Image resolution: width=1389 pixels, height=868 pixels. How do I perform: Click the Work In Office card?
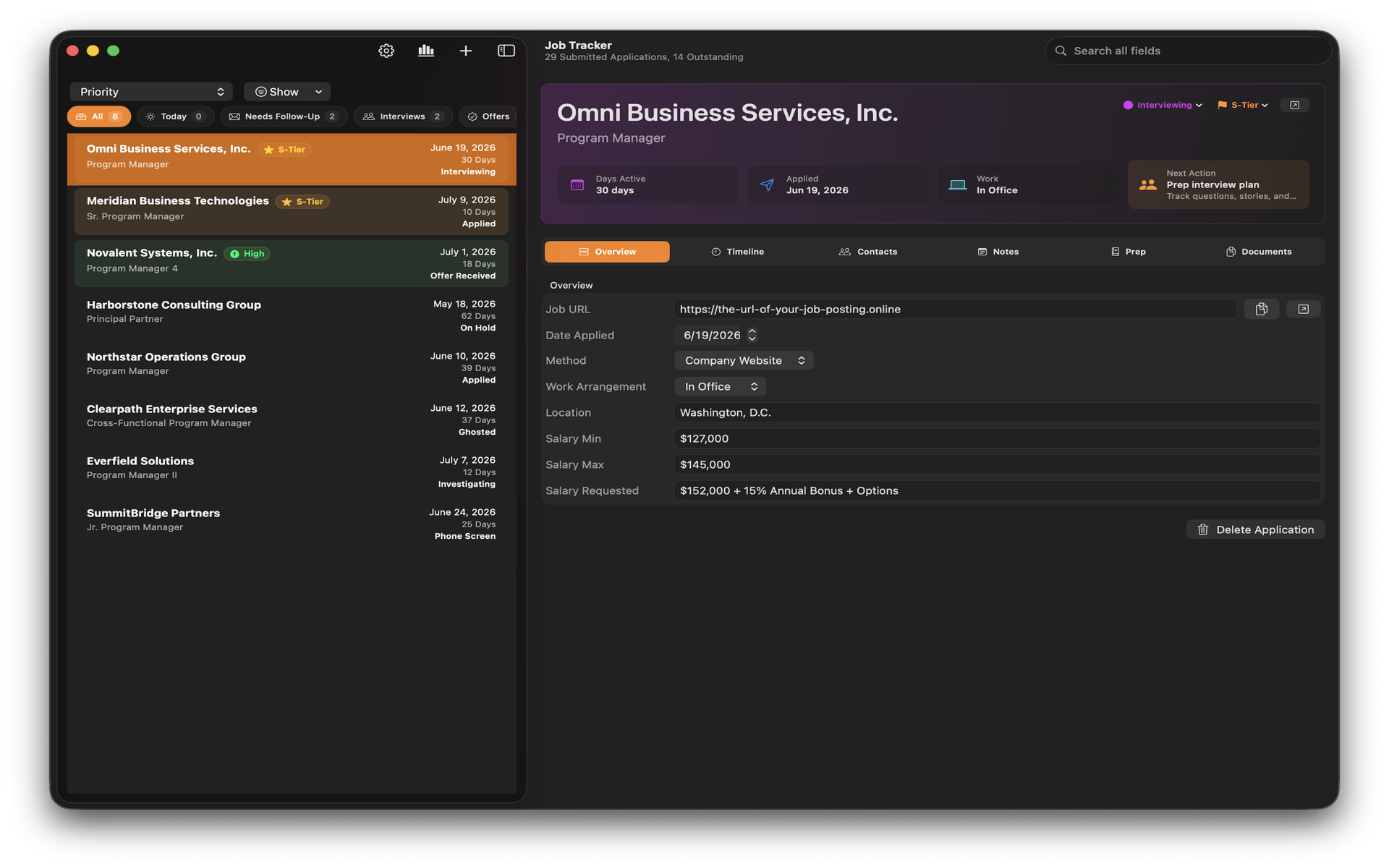1028,184
